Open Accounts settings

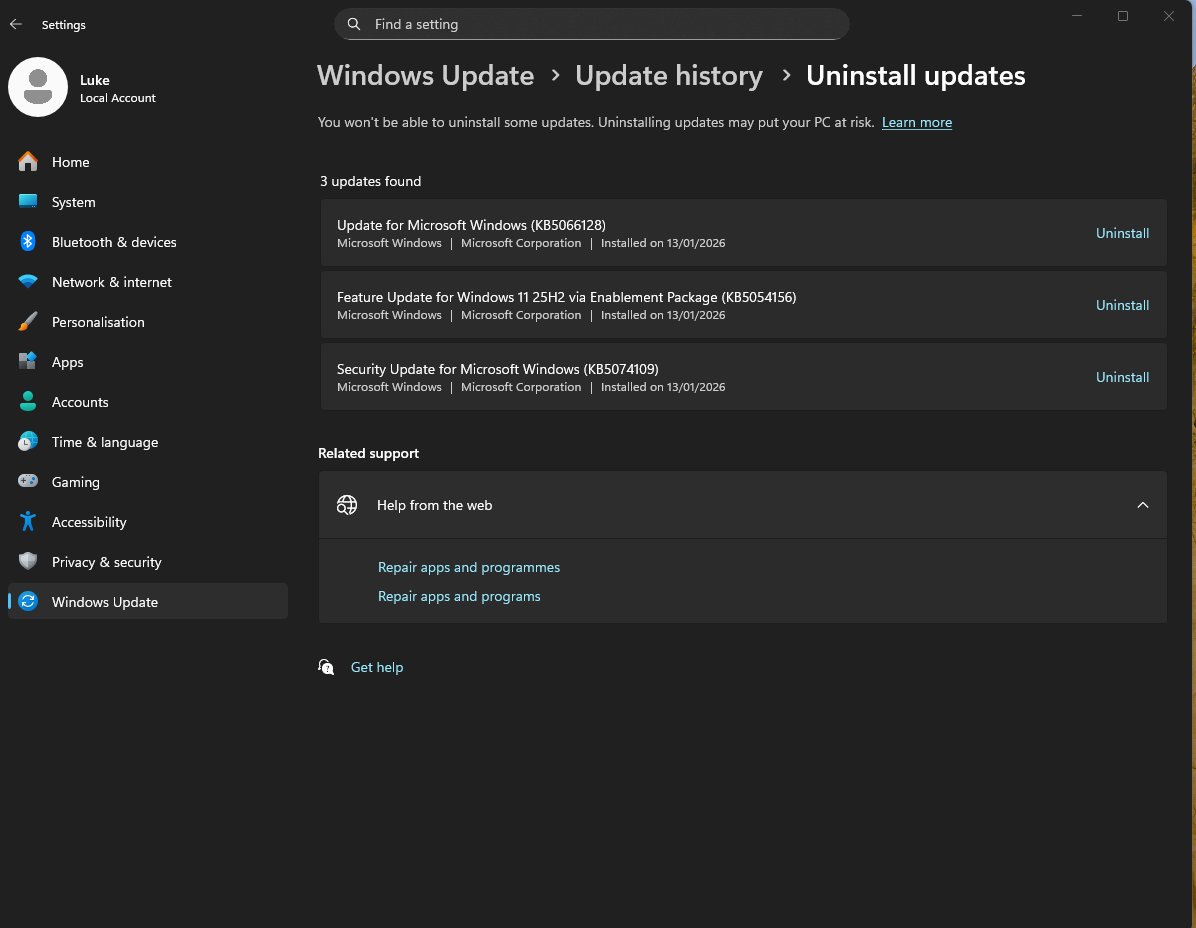(x=80, y=402)
